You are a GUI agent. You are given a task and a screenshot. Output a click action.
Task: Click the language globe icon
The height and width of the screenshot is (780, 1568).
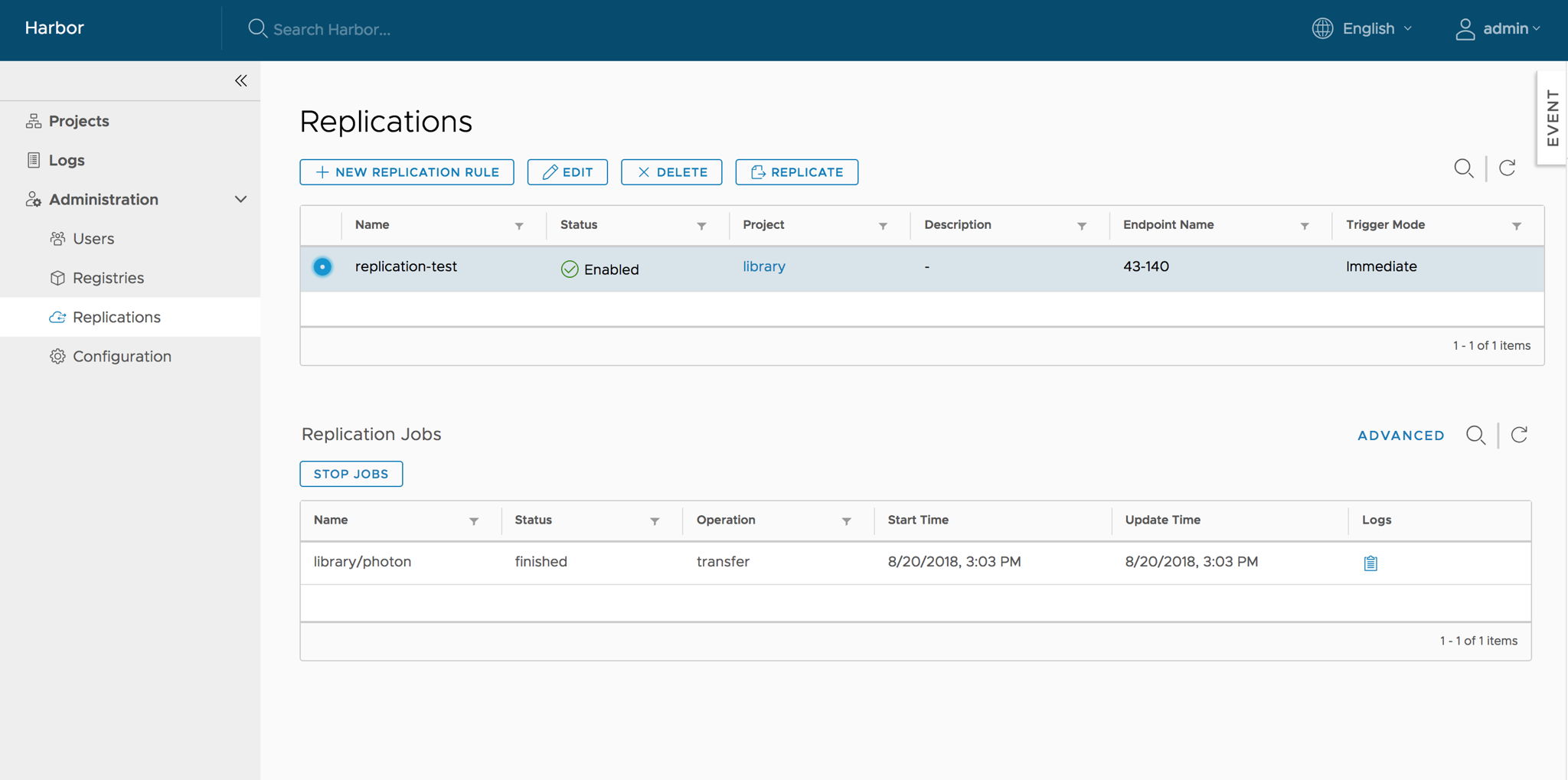pyautogui.click(x=1324, y=28)
